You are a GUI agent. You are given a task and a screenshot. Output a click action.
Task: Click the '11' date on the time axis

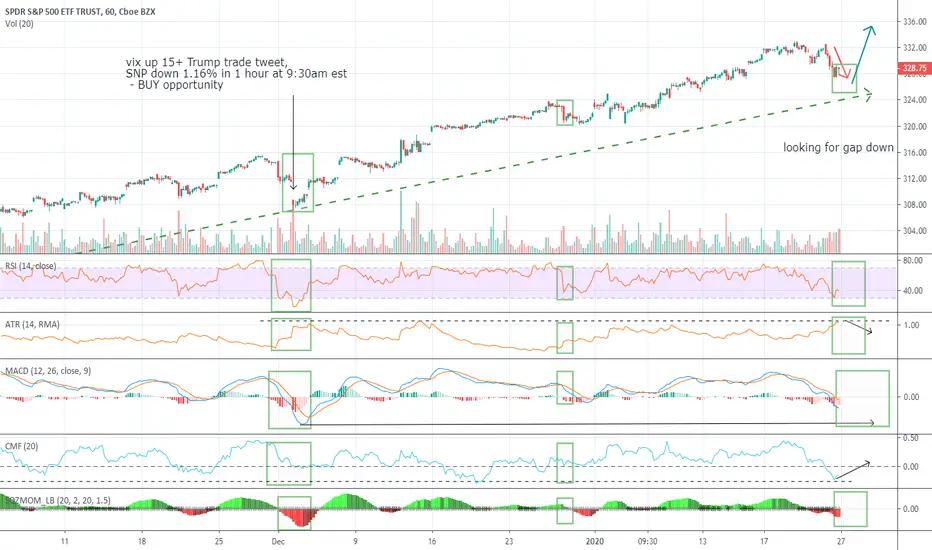[65, 541]
